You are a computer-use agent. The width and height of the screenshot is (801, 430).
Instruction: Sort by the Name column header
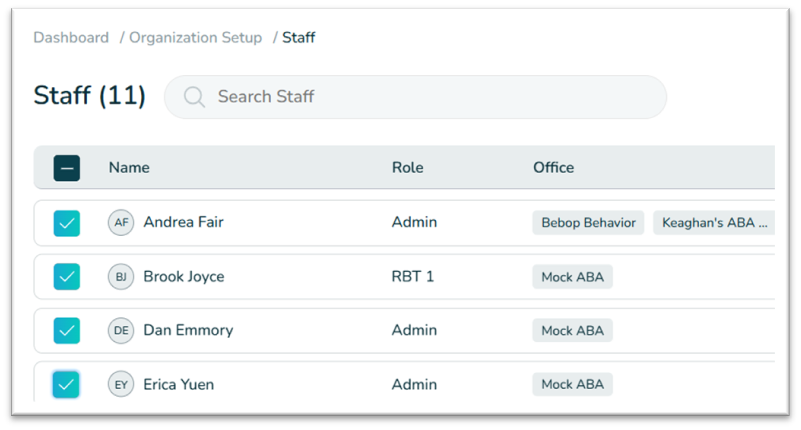point(129,168)
